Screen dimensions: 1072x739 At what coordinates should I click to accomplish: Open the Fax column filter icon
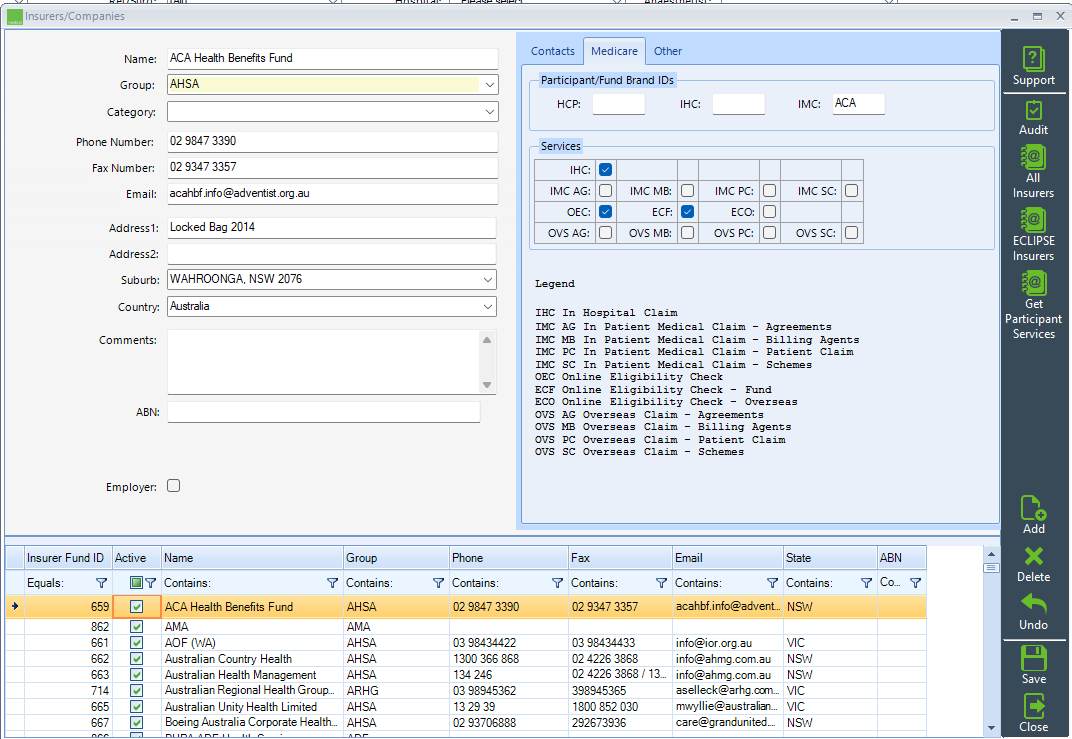661,583
